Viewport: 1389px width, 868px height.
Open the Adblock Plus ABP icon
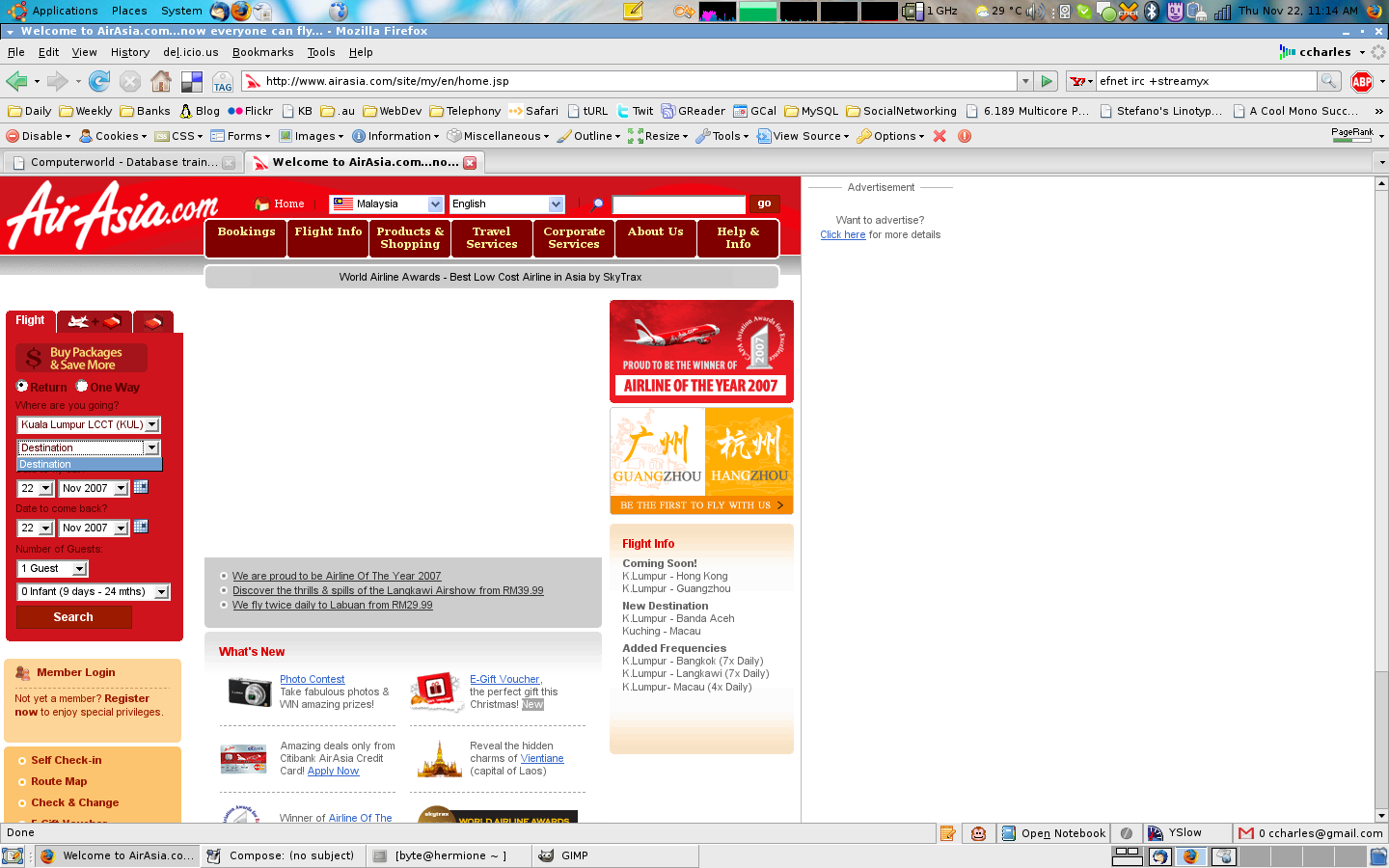(1362, 81)
